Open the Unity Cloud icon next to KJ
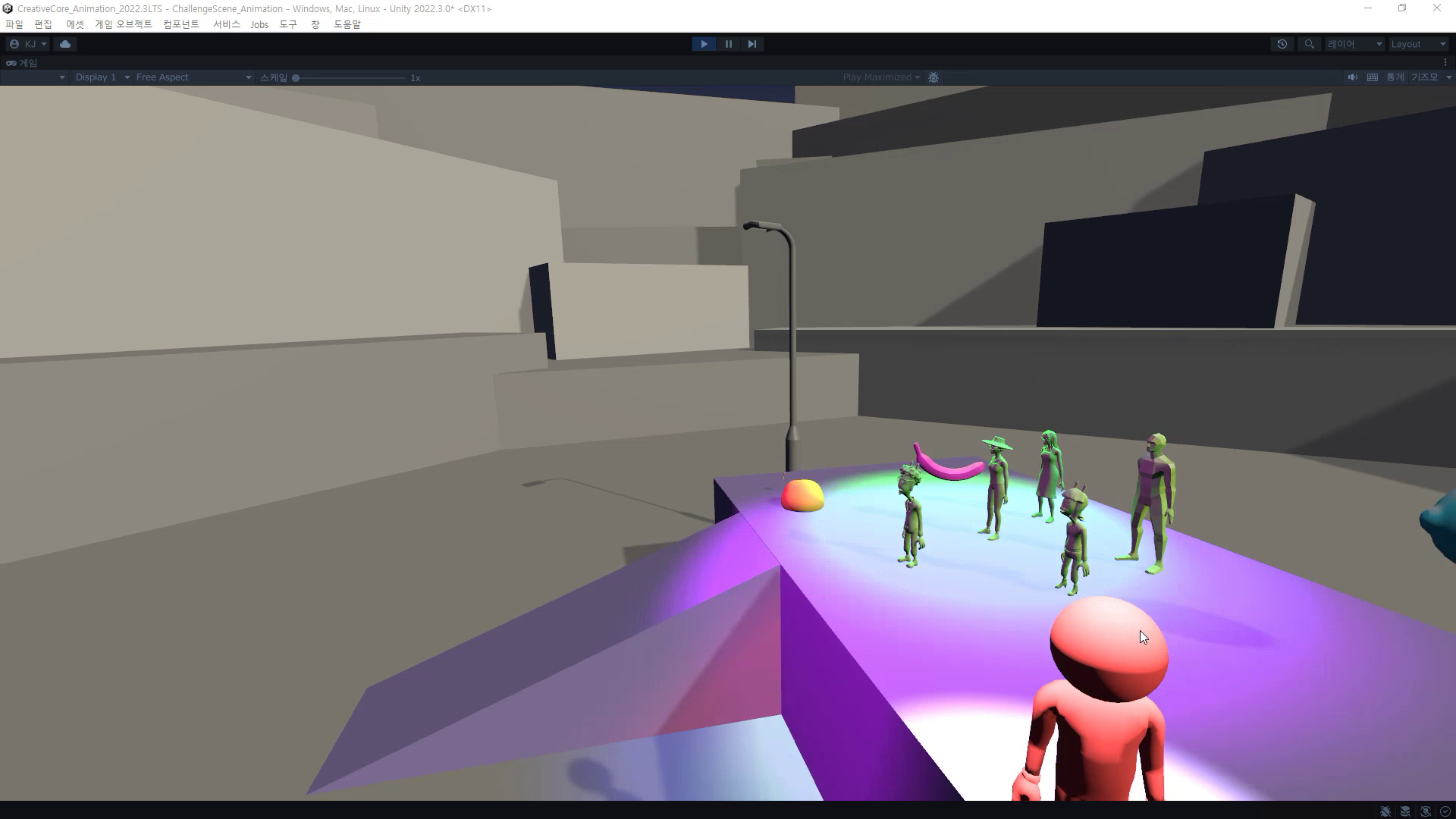Viewport: 1456px width, 819px height. tap(64, 44)
